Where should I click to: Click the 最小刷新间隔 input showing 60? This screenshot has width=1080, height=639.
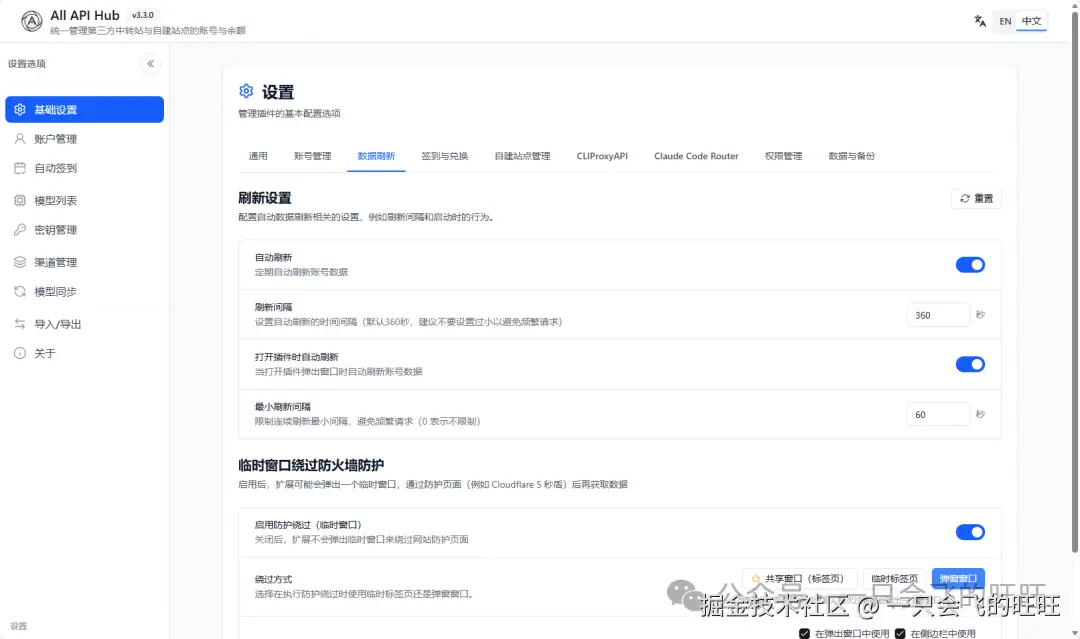(938, 415)
